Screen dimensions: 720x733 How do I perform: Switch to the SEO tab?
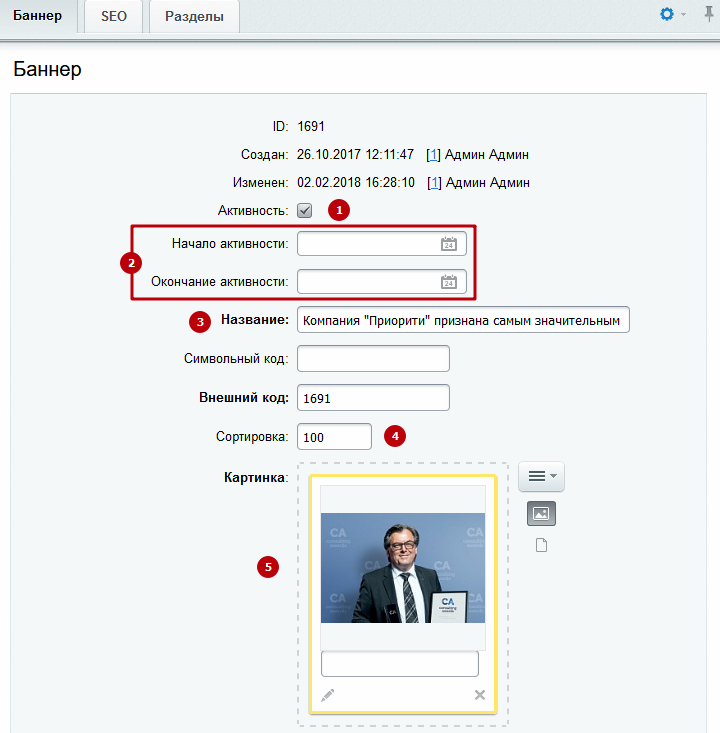click(114, 16)
